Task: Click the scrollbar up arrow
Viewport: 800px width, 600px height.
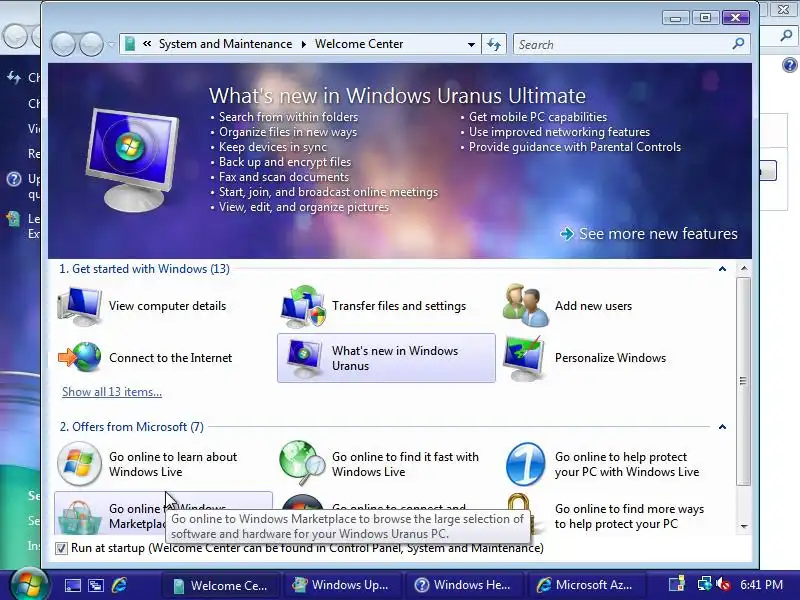Action: 744,268
